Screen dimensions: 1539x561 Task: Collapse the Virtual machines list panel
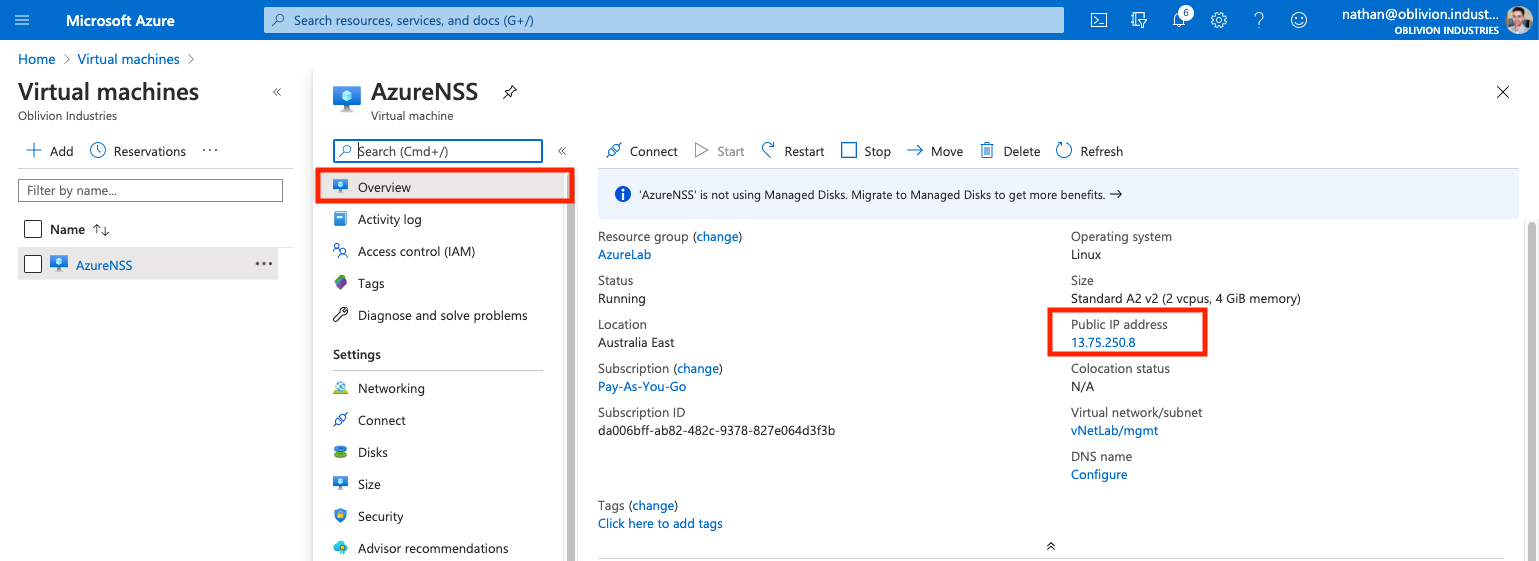(x=277, y=92)
